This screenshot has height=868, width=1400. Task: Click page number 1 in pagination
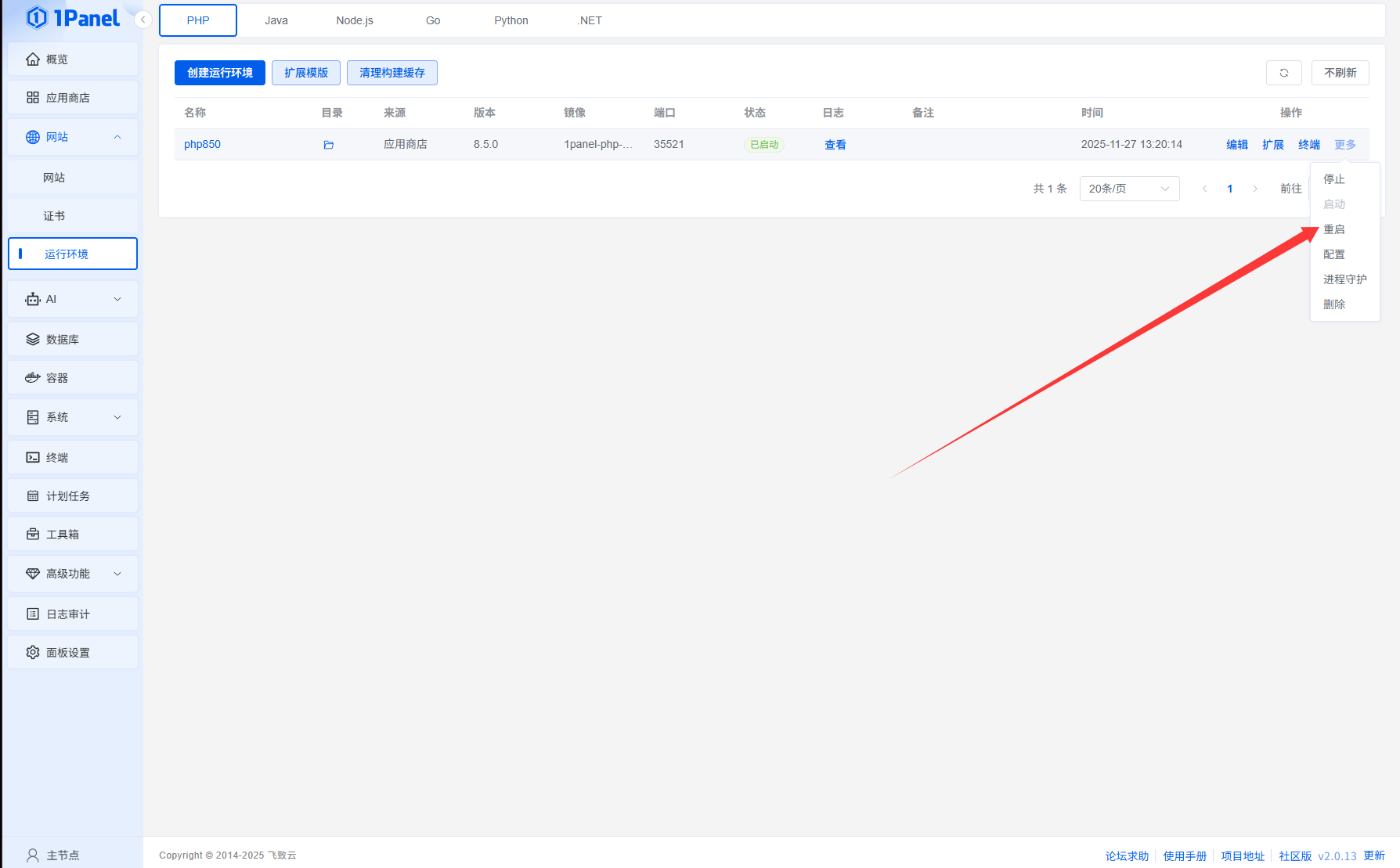(1230, 189)
